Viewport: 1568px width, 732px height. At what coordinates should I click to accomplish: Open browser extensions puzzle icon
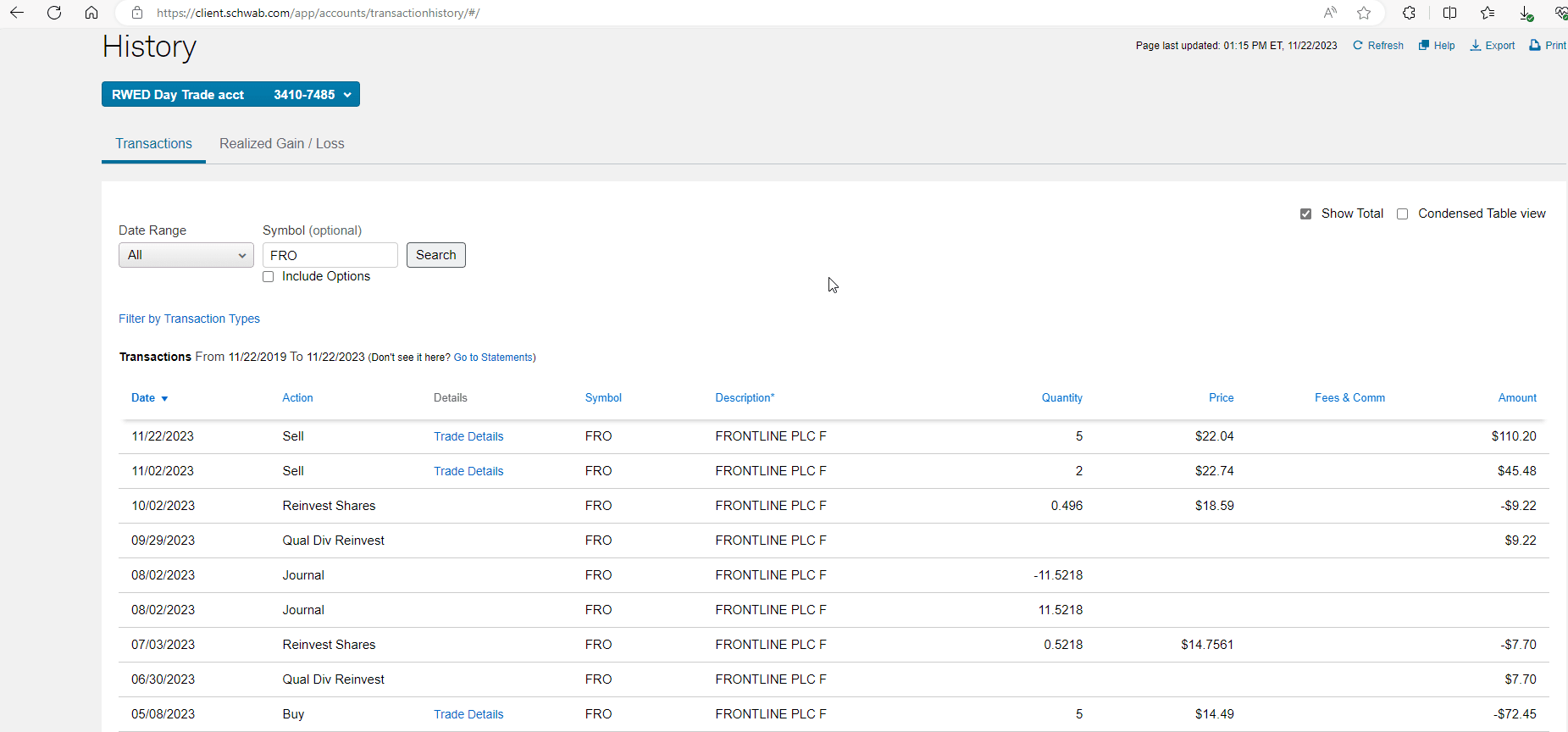tap(1409, 13)
